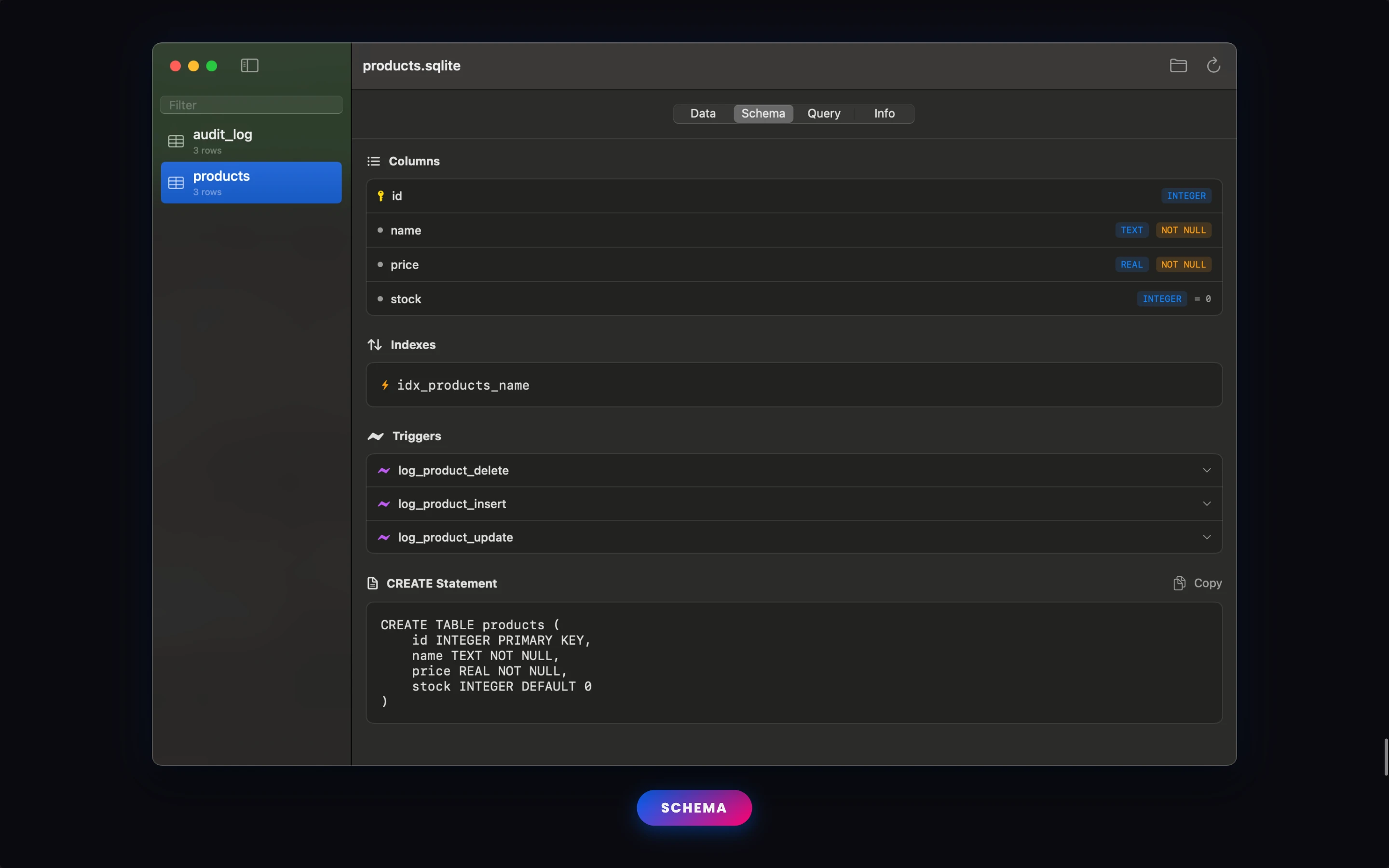1389x868 pixels.
Task: Expand the log_product_insert trigger chevron
Action: [1207, 504]
